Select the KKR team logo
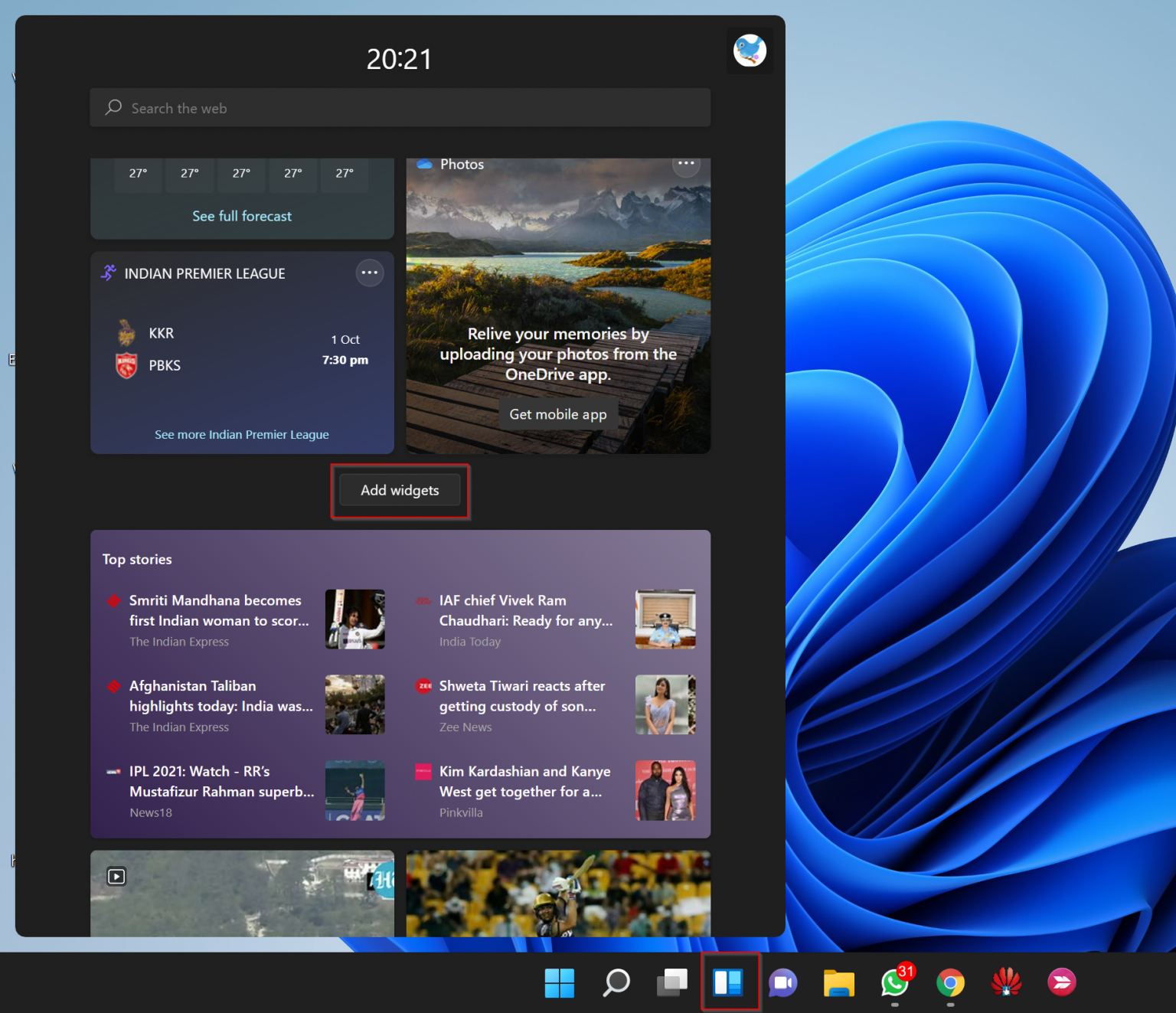The width and height of the screenshot is (1176, 1013). [x=127, y=332]
